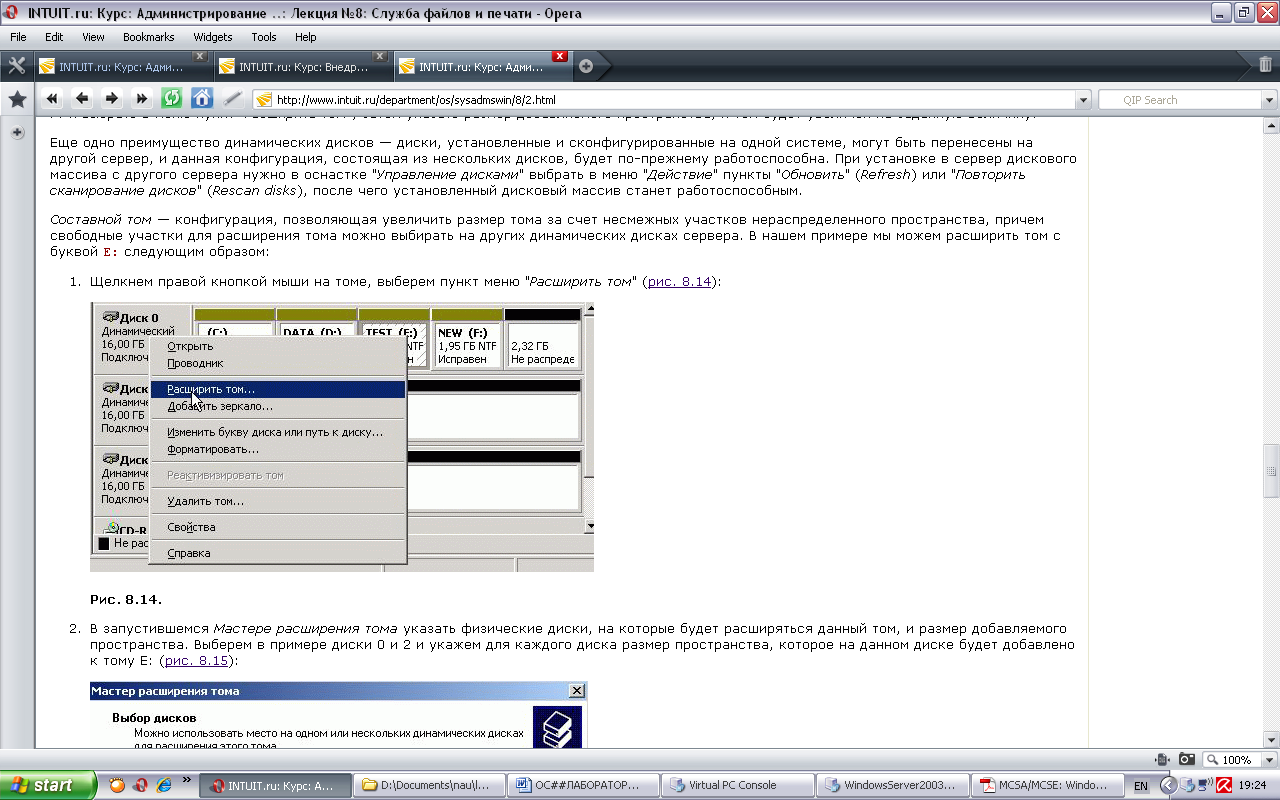1280x800 pixels.
Task: Switch to Virtual PC Console window
Action: coord(740,785)
